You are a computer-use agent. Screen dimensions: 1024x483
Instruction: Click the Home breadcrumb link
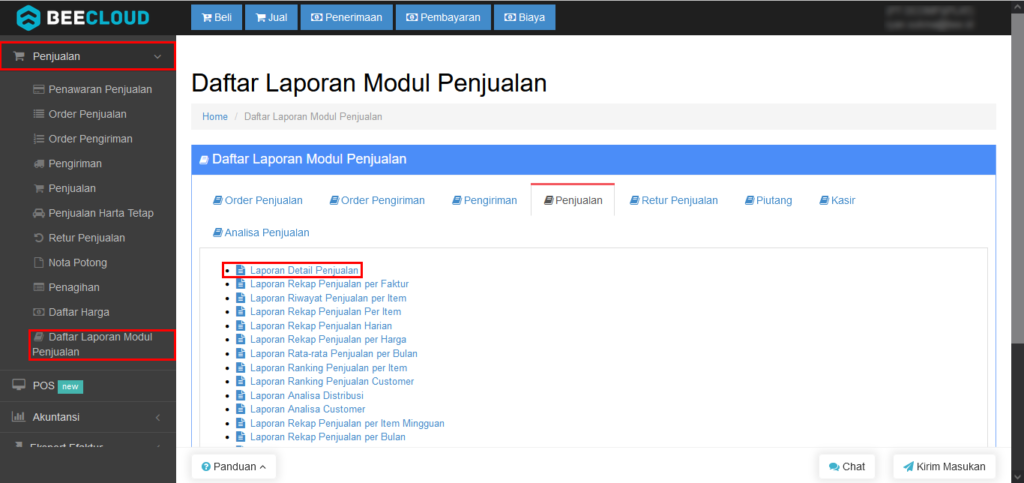[215, 117]
